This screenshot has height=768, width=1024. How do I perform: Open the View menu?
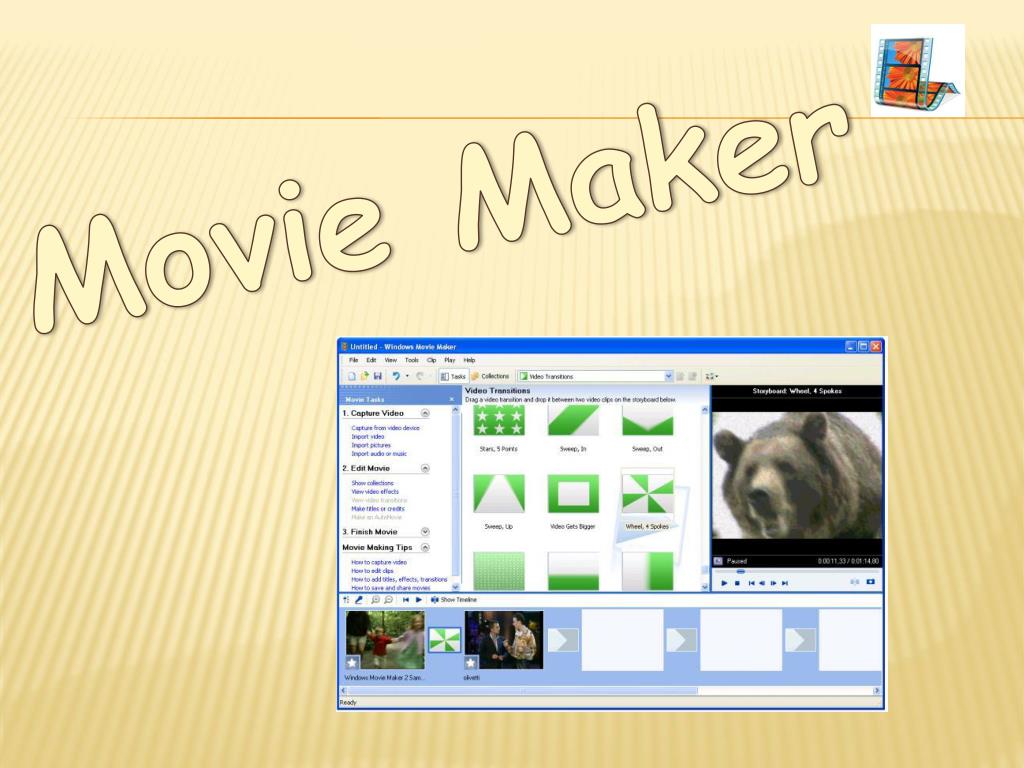391,360
